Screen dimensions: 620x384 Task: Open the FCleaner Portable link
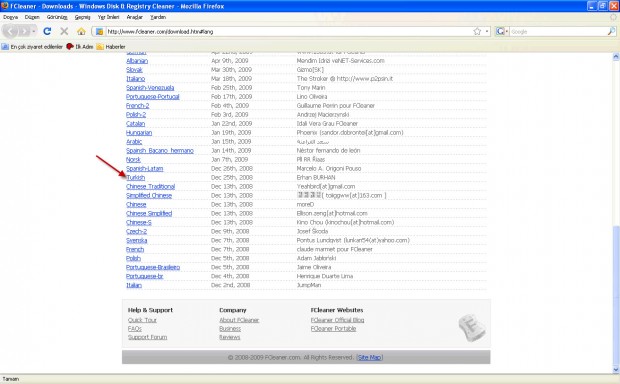tap(333, 329)
